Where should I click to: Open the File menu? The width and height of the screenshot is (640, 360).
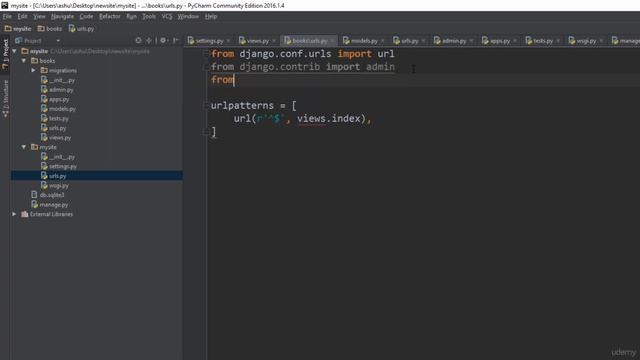coord(7,16)
